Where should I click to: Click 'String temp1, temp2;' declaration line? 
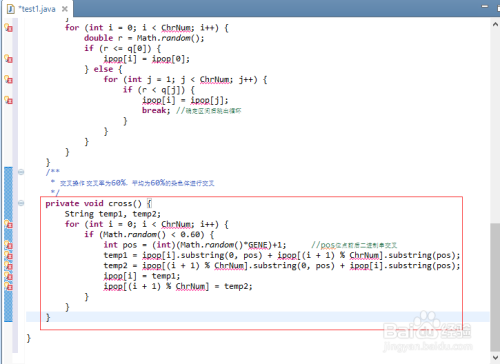[113, 214]
